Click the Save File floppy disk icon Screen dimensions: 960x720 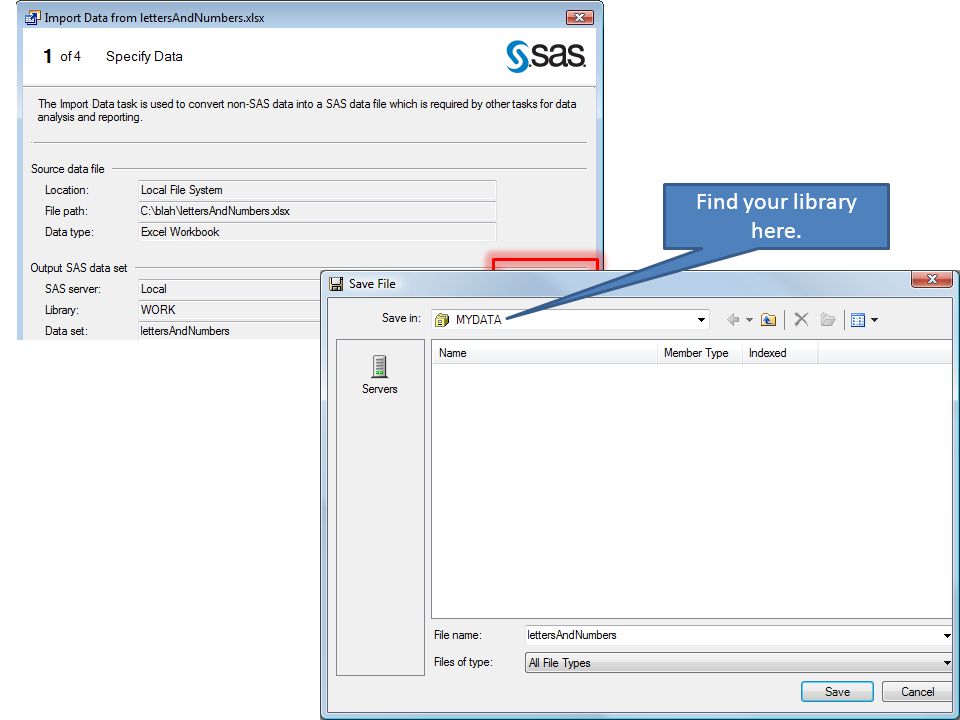point(336,284)
